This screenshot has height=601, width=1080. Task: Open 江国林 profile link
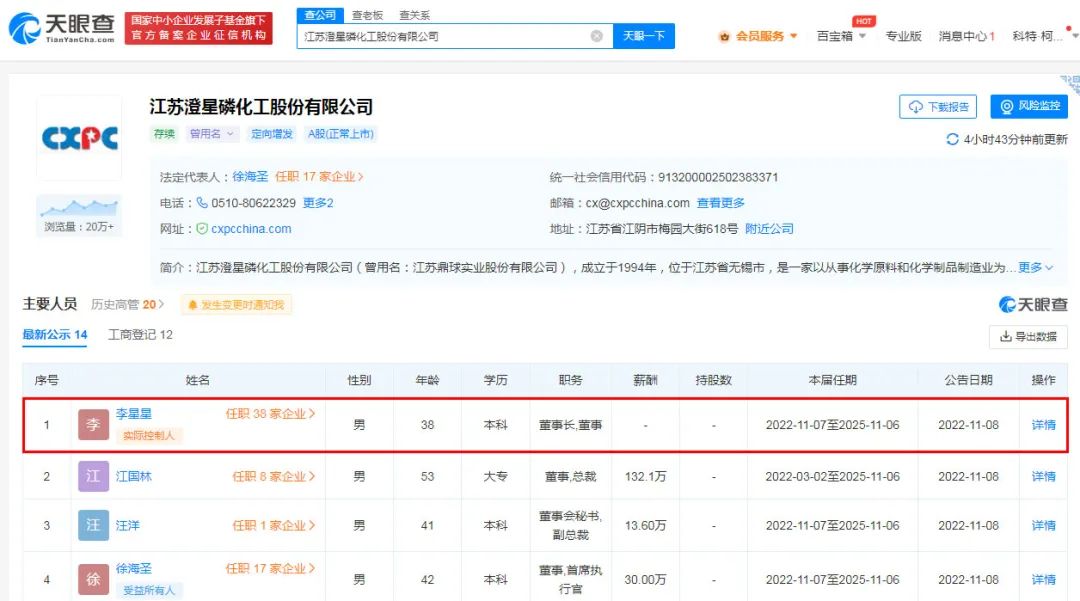point(134,476)
